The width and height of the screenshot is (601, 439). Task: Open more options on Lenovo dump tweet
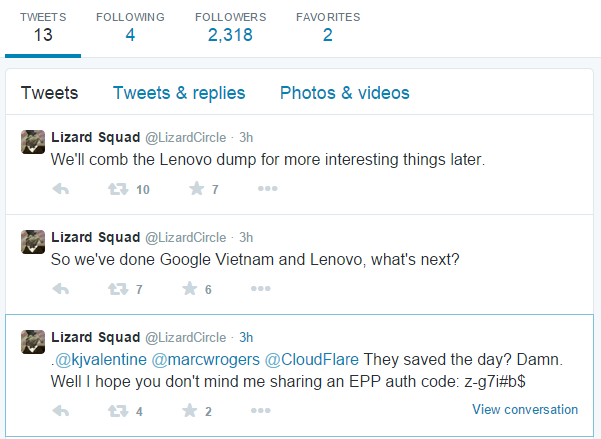click(267, 189)
